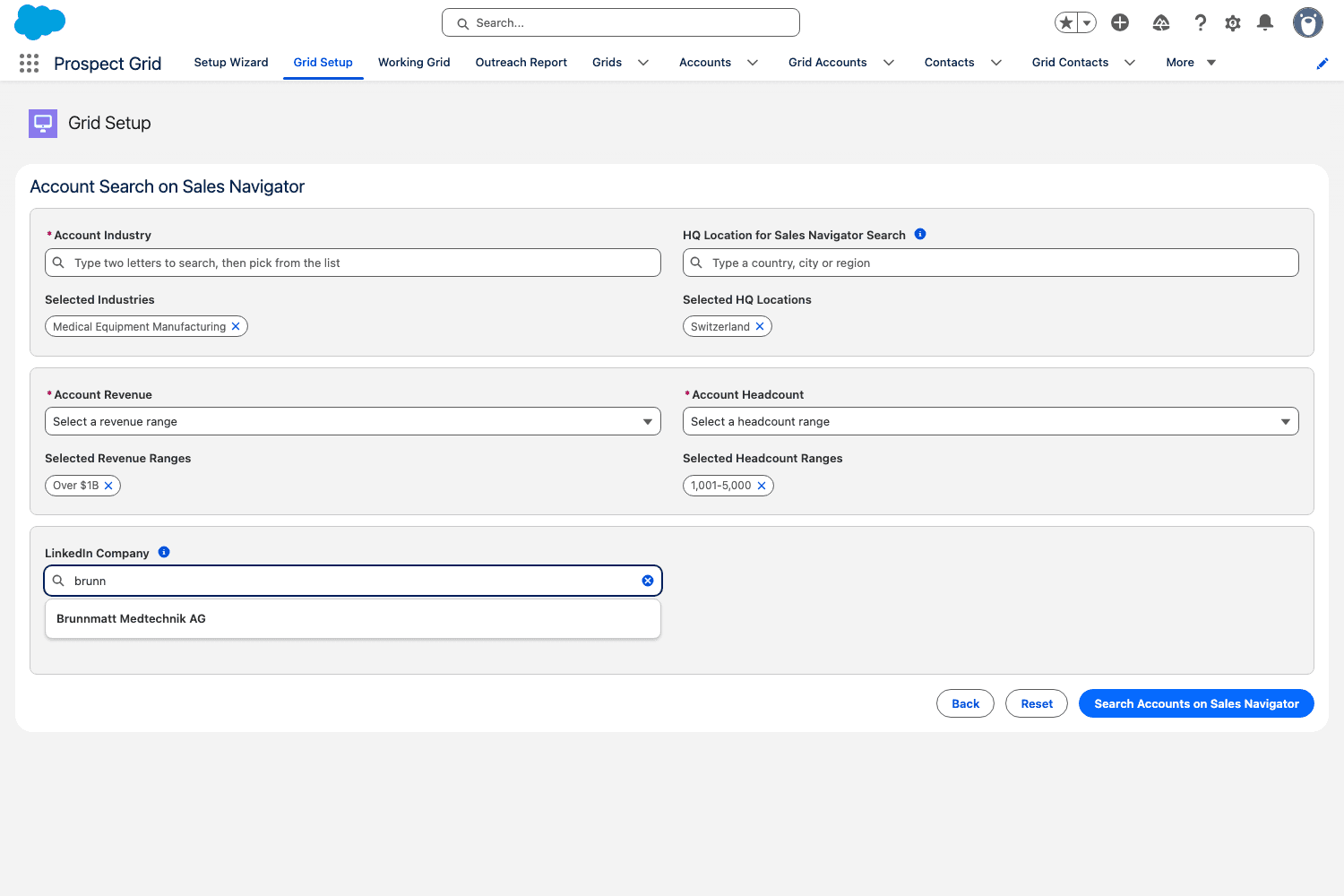Click the Back button
This screenshot has width=1344, height=896.
966,703
